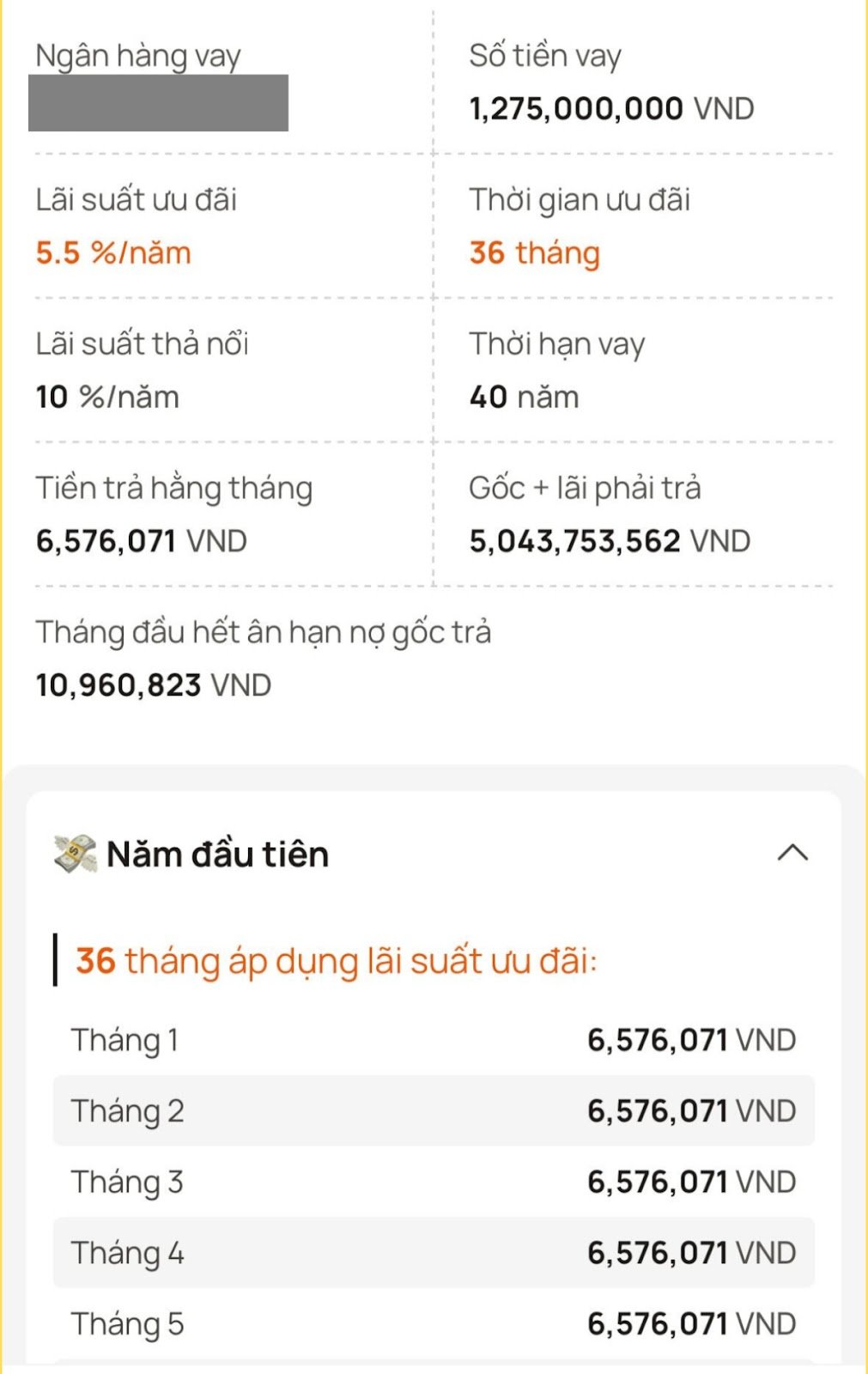Image resolution: width=868 pixels, height=1374 pixels.
Task: Choose the Tháng 4 payment row
Action: (x=434, y=1253)
